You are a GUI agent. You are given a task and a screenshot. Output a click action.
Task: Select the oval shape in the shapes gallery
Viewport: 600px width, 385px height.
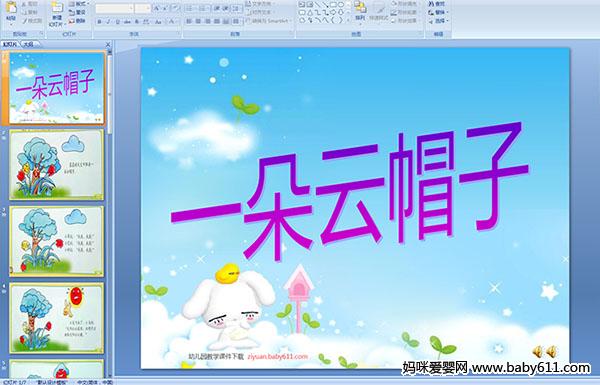coord(341,5)
